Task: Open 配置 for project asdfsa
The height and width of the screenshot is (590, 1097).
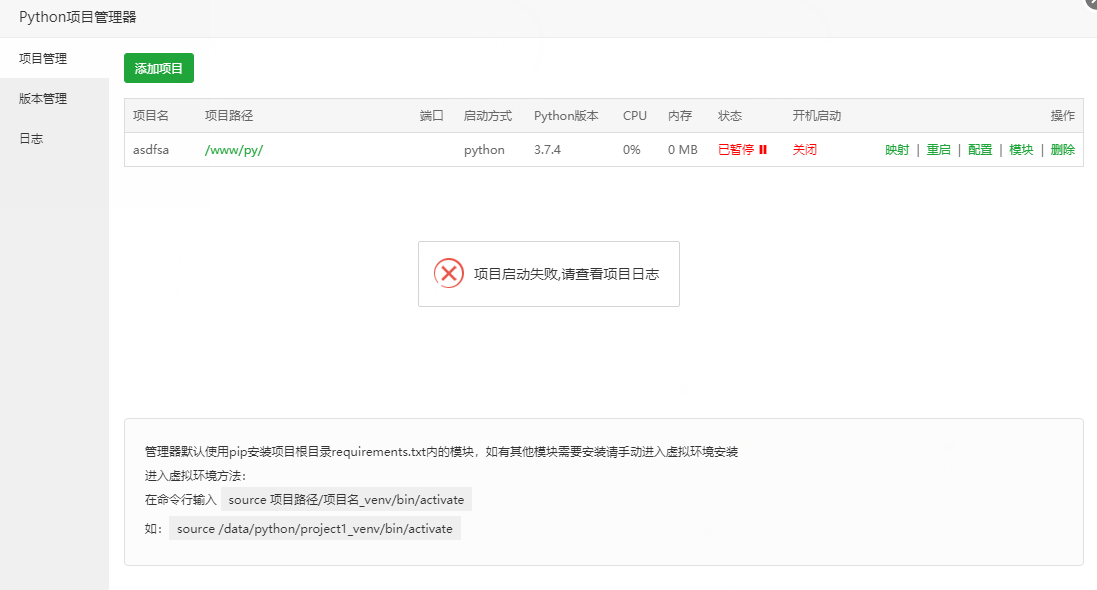Action: coord(980,150)
